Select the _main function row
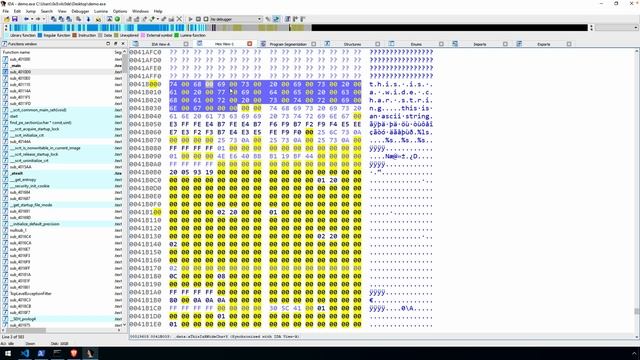Screen dimensions: 640x360 click(x=62, y=65)
